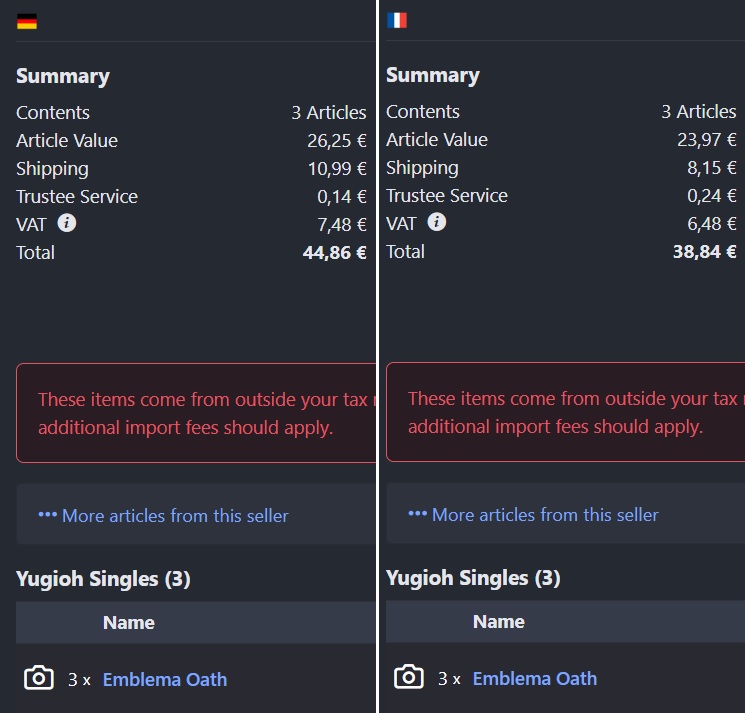This screenshot has height=713, width=745.
Task: Click Yugioh Singles (3) heading under German flag
Action: pyautogui.click(x=103, y=578)
